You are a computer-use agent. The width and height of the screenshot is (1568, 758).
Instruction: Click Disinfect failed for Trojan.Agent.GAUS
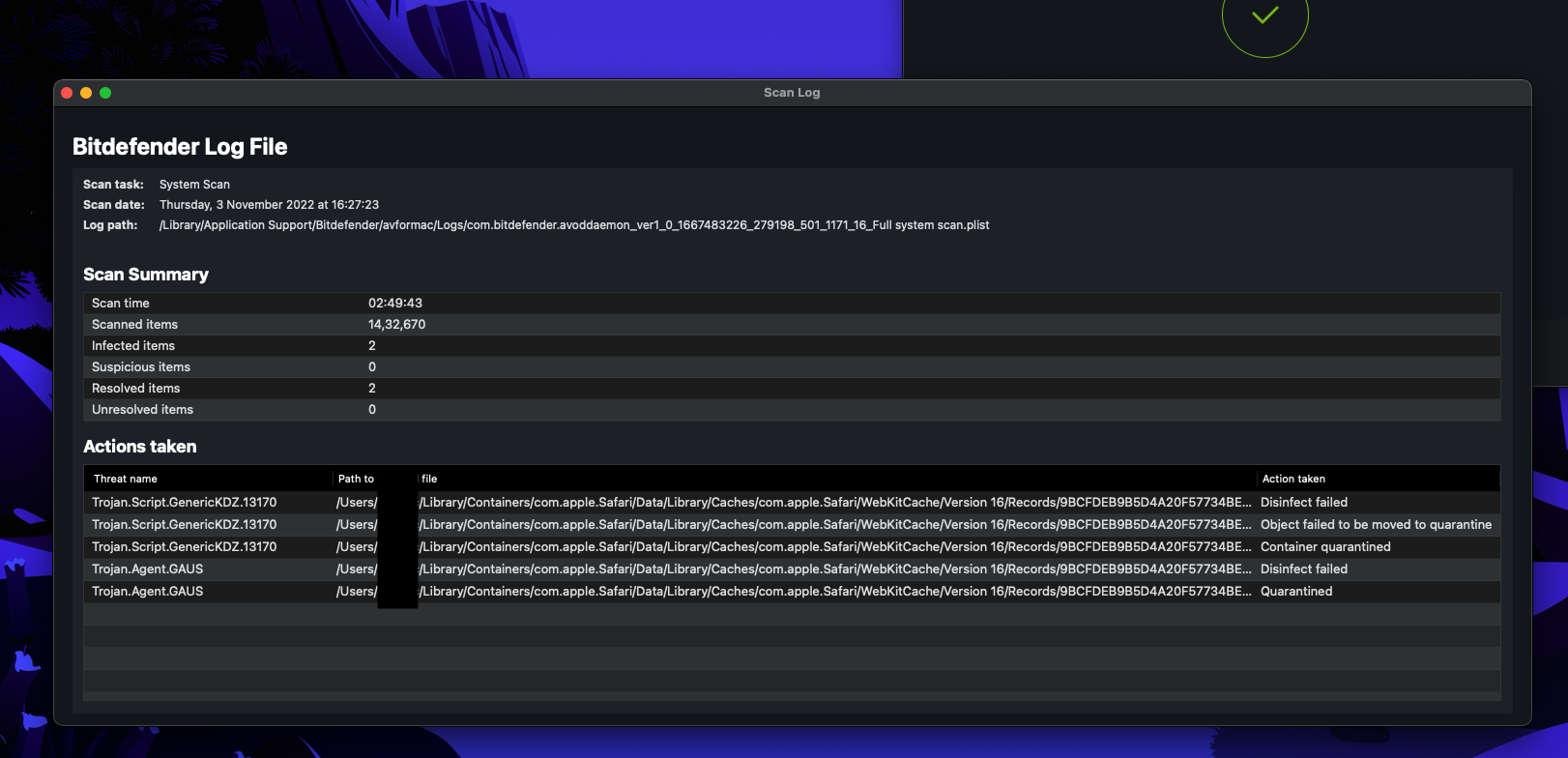coord(1304,569)
